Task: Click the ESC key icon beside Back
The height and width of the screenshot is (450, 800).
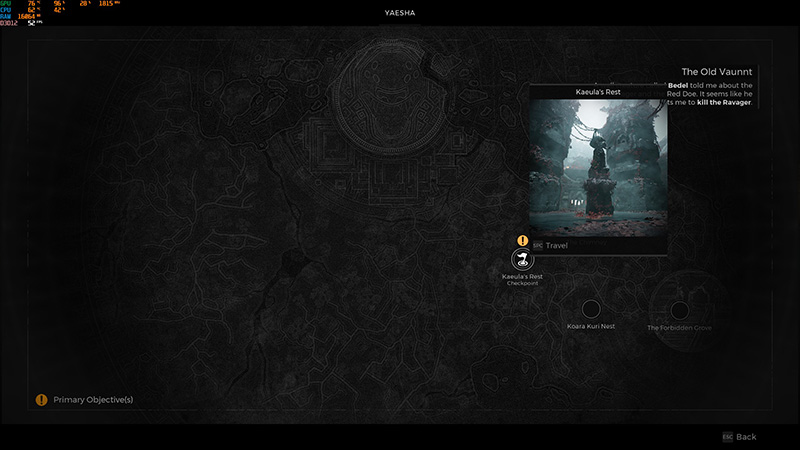Action: click(728, 437)
